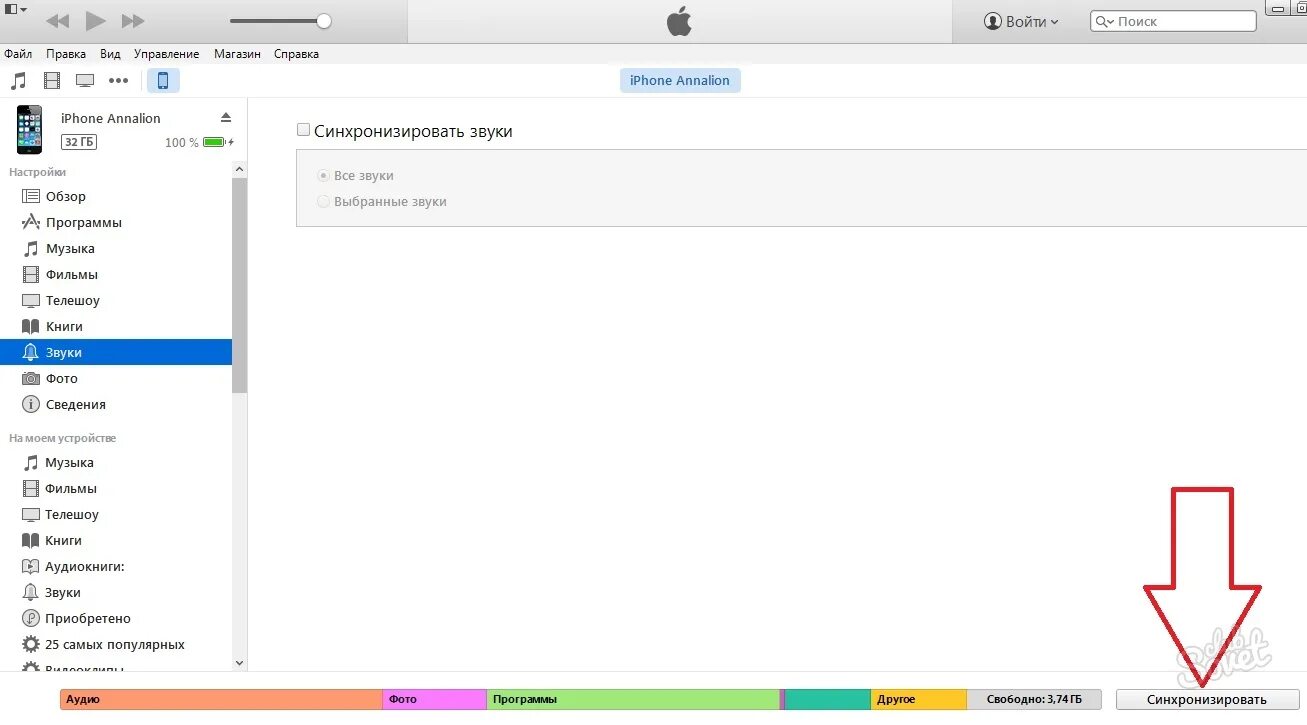Open the Справка menu
Image resolution: width=1307 pixels, height=725 pixels.
pyautogui.click(x=296, y=54)
